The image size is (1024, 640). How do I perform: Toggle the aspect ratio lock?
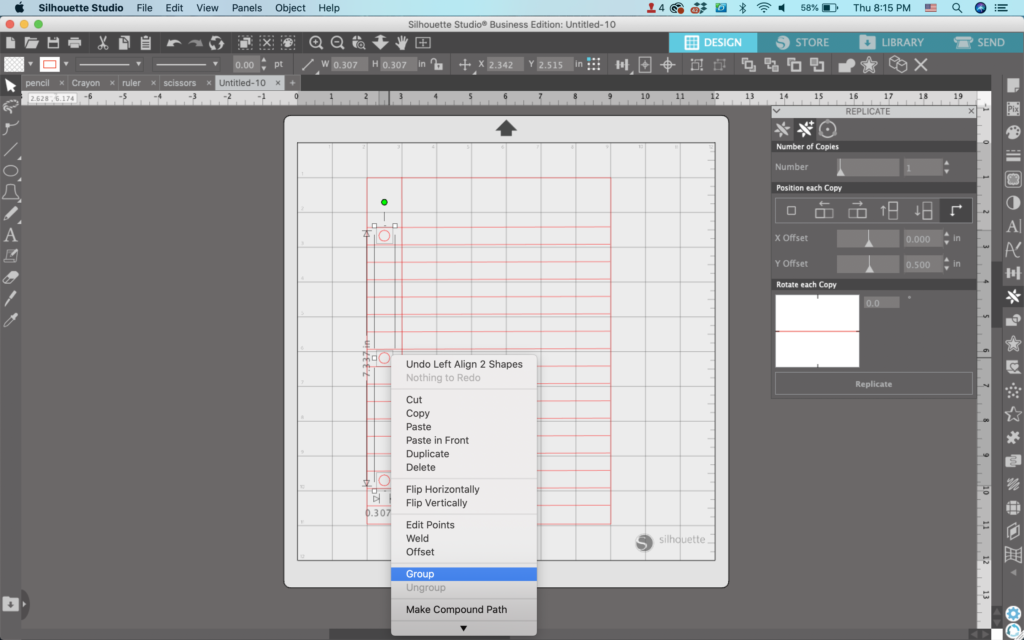pyautogui.click(x=436, y=65)
